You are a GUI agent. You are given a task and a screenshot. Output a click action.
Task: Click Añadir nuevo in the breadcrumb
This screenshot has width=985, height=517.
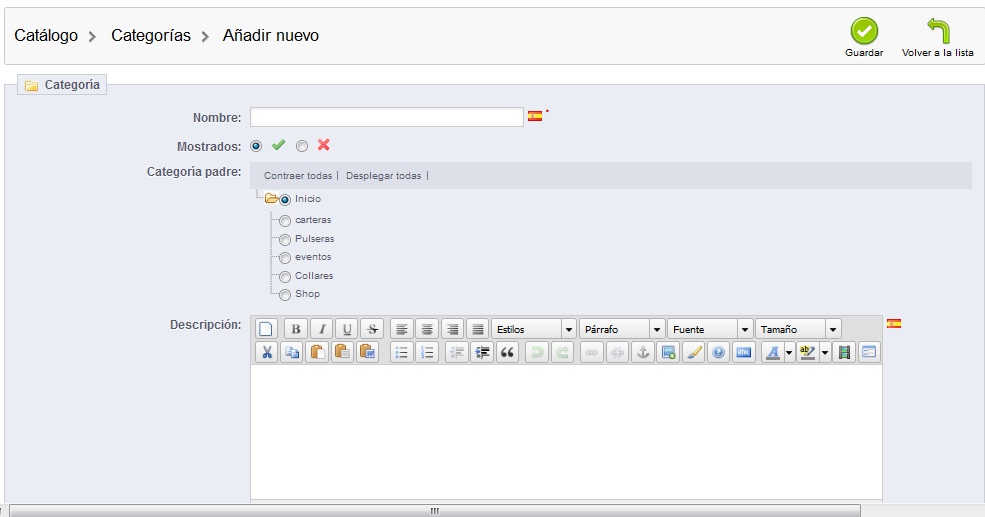pyautogui.click(x=271, y=36)
